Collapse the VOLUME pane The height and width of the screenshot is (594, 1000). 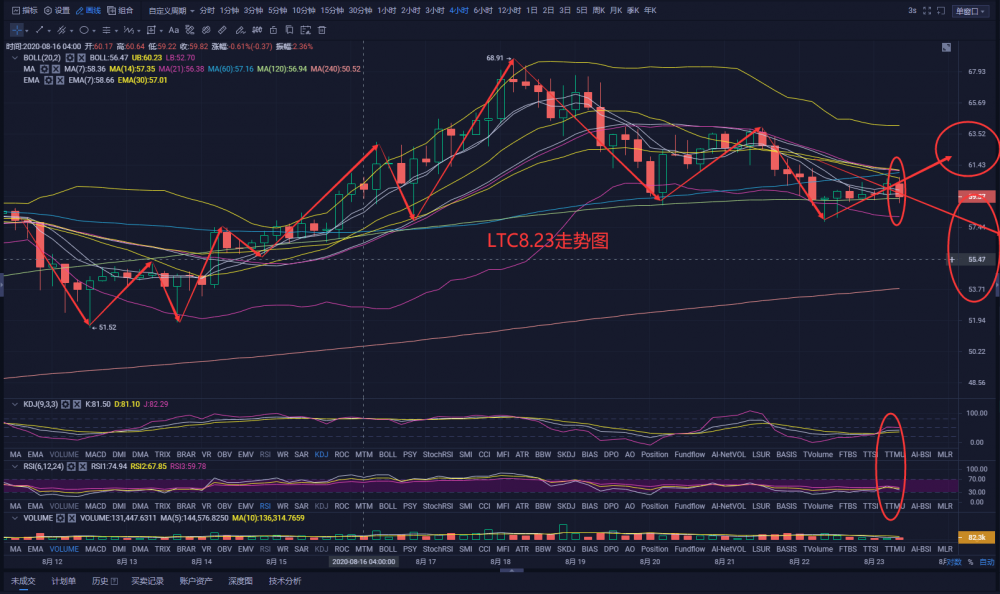pos(15,518)
